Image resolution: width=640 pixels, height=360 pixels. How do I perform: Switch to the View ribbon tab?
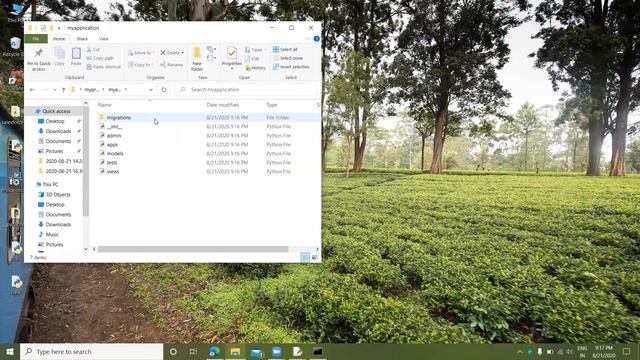tap(104, 39)
